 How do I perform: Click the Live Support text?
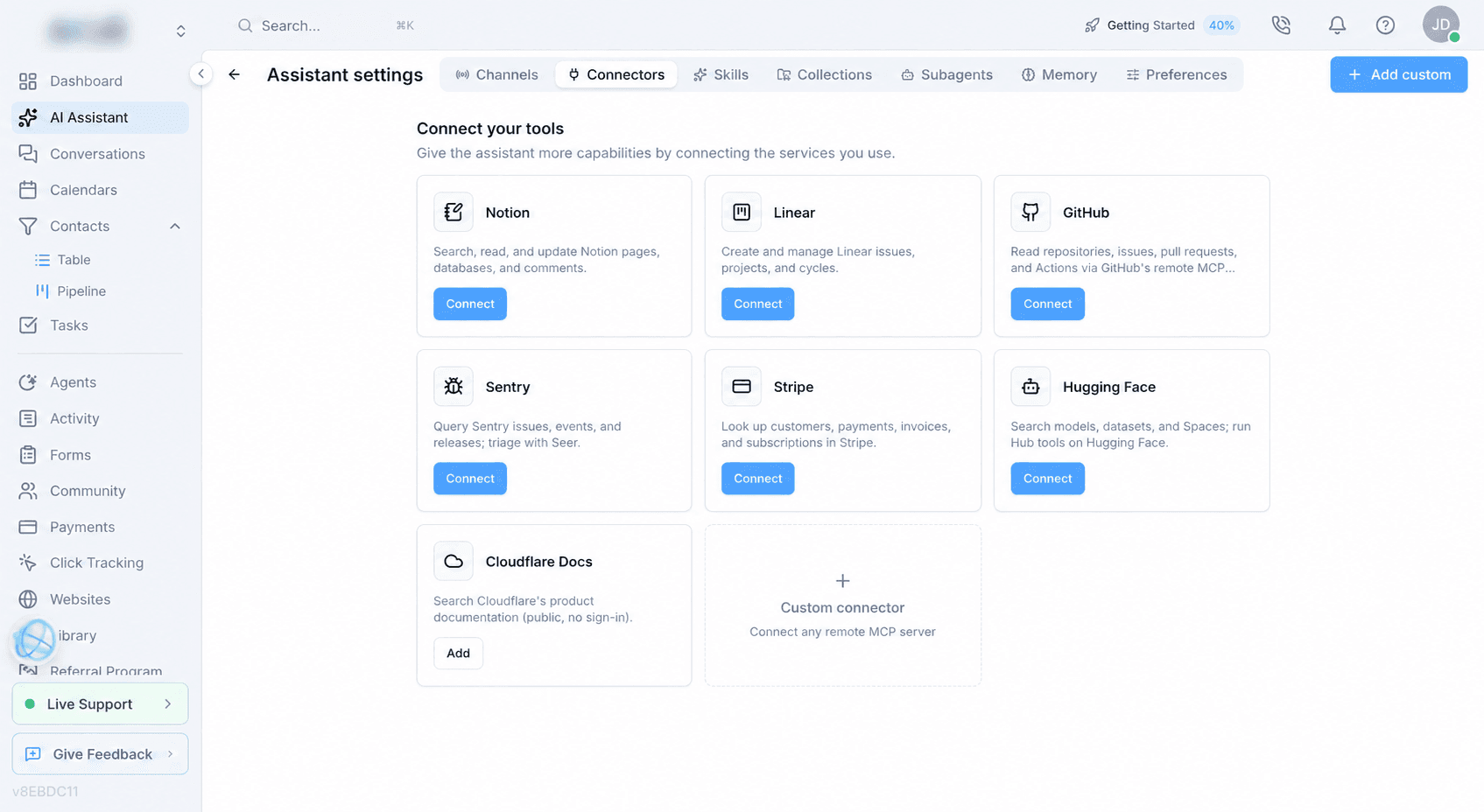pyautogui.click(x=90, y=704)
